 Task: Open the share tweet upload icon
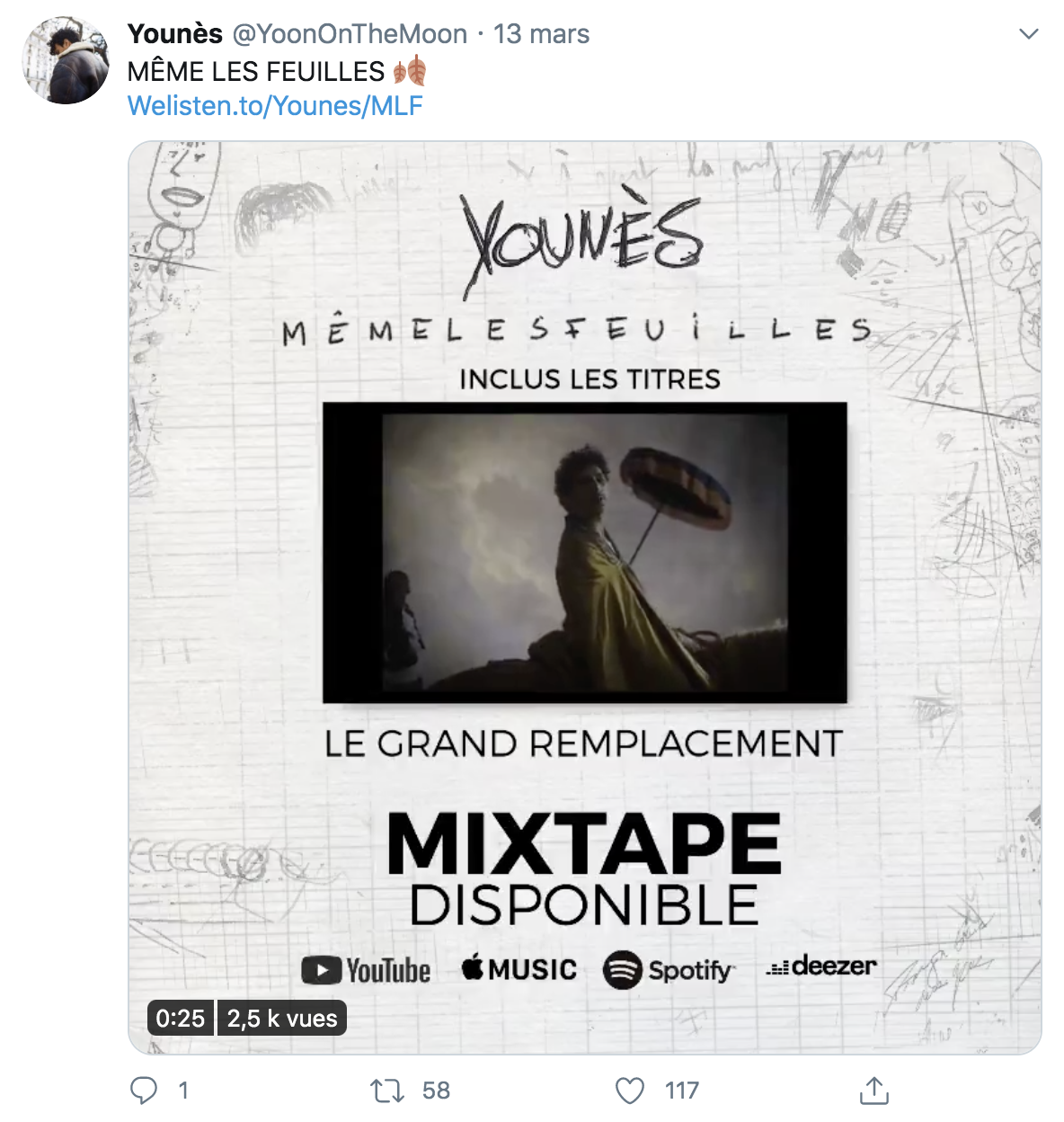tap(873, 1090)
